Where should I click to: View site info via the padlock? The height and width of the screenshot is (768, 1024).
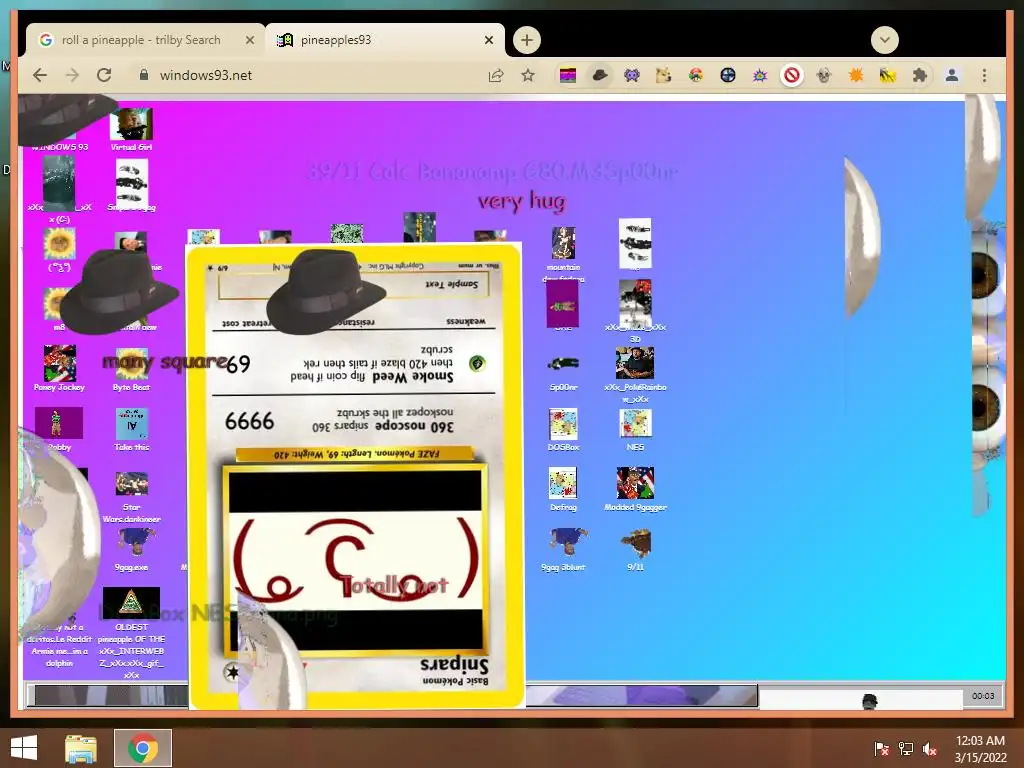pyautogui.click(x=144, y=74)
